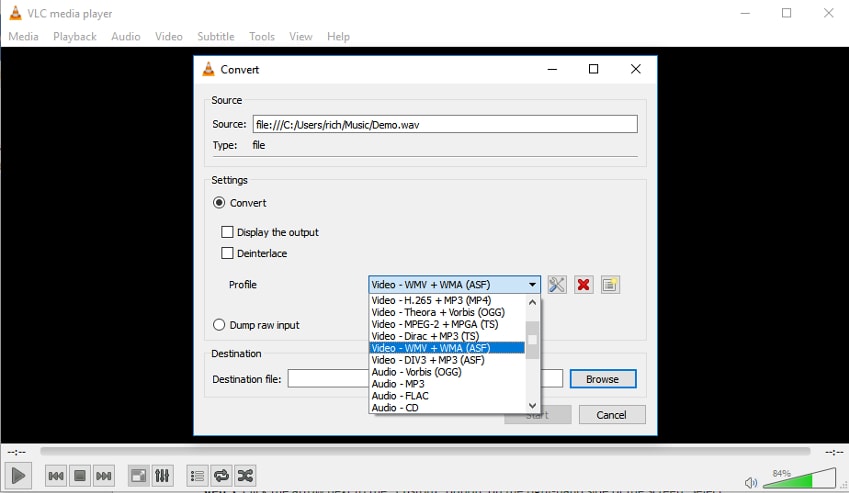Screen dimensions: 849x493
Task: Click the Browse button for destination
Action: coord(603,379)
